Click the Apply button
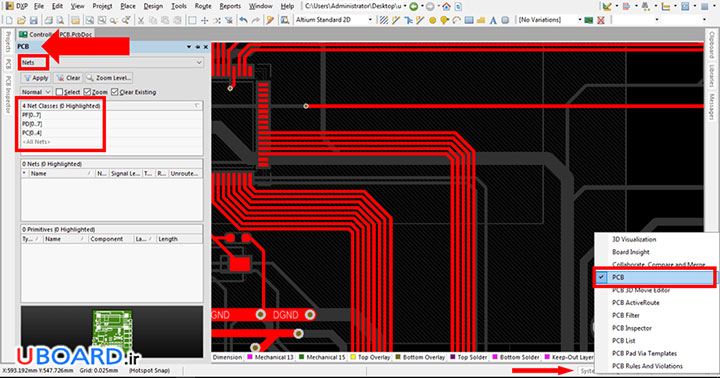The image size is (720, 378). (36, 78)
